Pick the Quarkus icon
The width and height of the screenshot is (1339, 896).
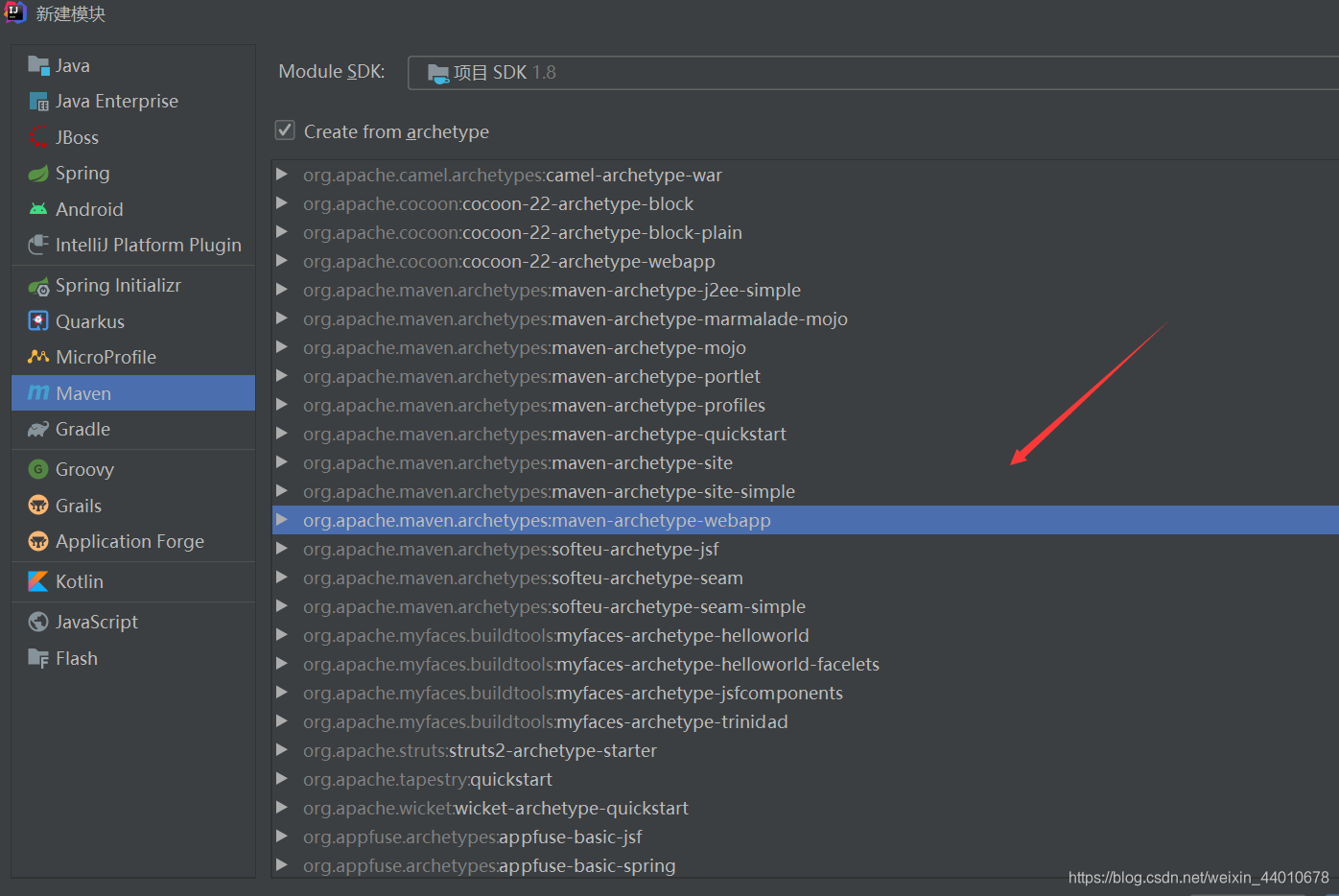click(38, 321)
